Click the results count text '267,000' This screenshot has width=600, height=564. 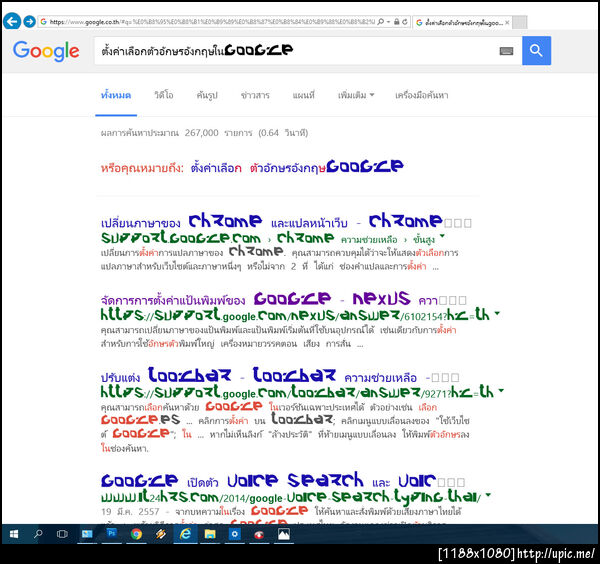click(201, 133)
